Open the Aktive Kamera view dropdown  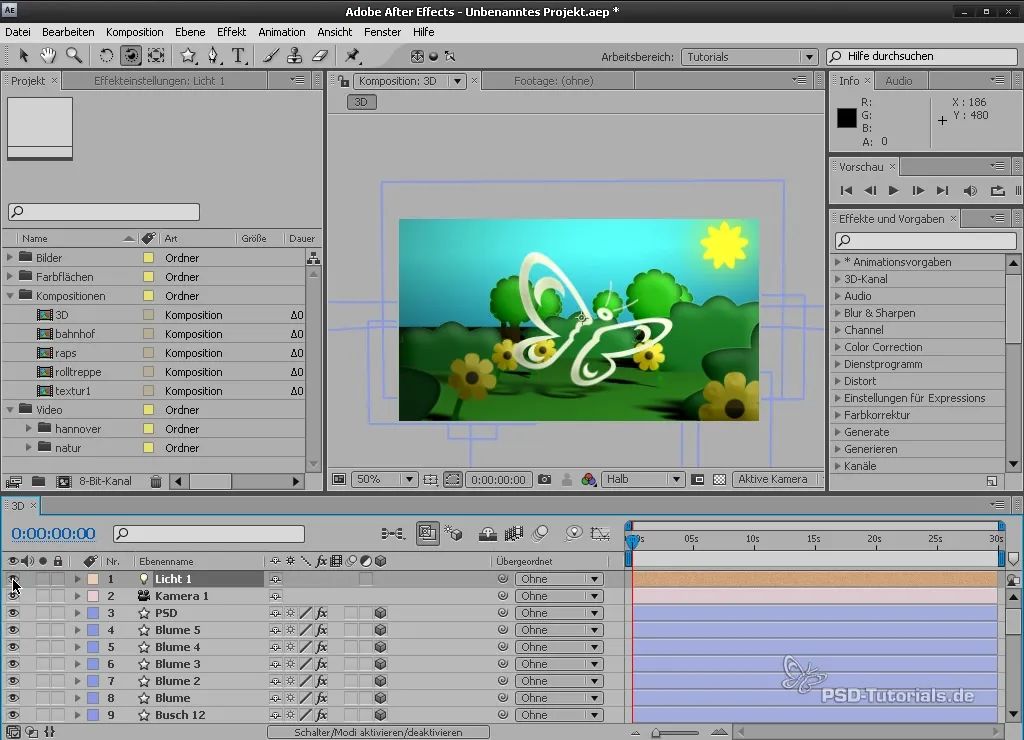tap(778, 479)
